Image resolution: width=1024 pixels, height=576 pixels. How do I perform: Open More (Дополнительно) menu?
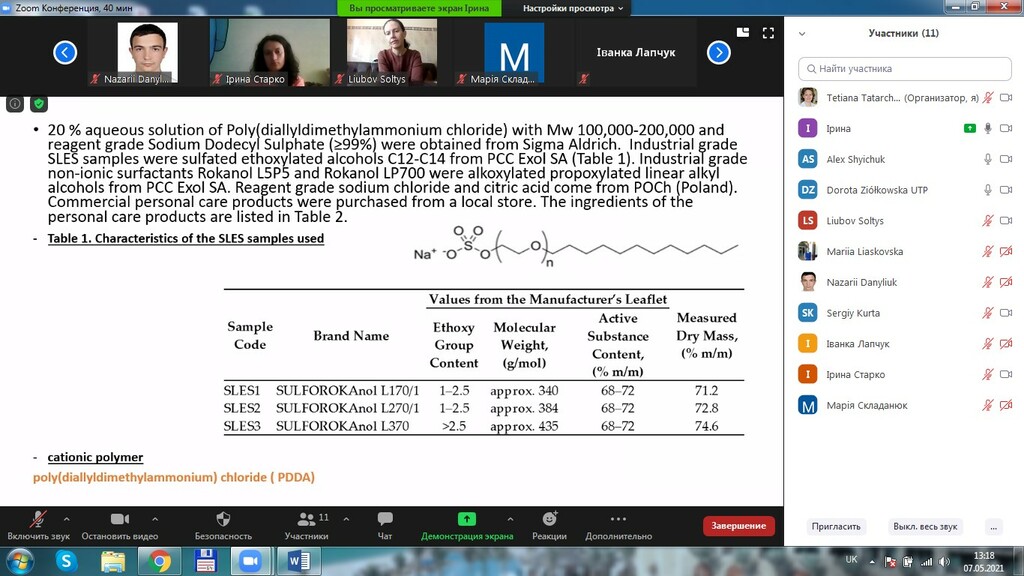click(618, 526)
